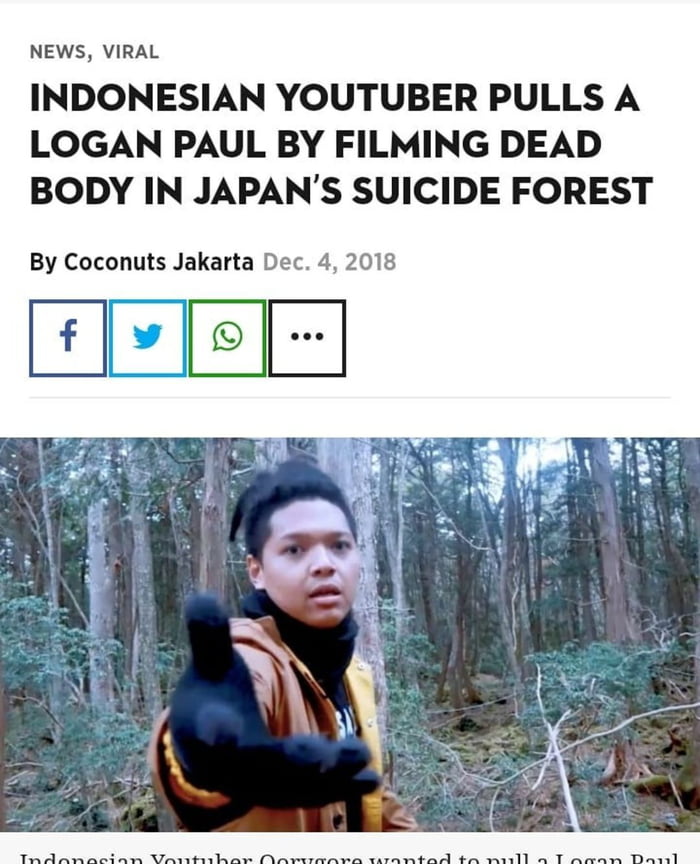Screen dimensions: 700x864
Task: Click the headline line "INDONESIAN YOUTUBER PULLS A"
Action: coord(335,98)
